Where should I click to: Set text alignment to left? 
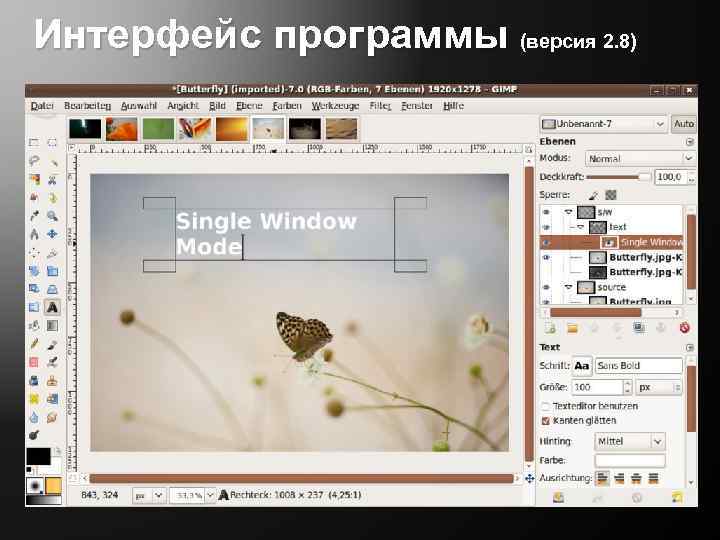[602, 478]
